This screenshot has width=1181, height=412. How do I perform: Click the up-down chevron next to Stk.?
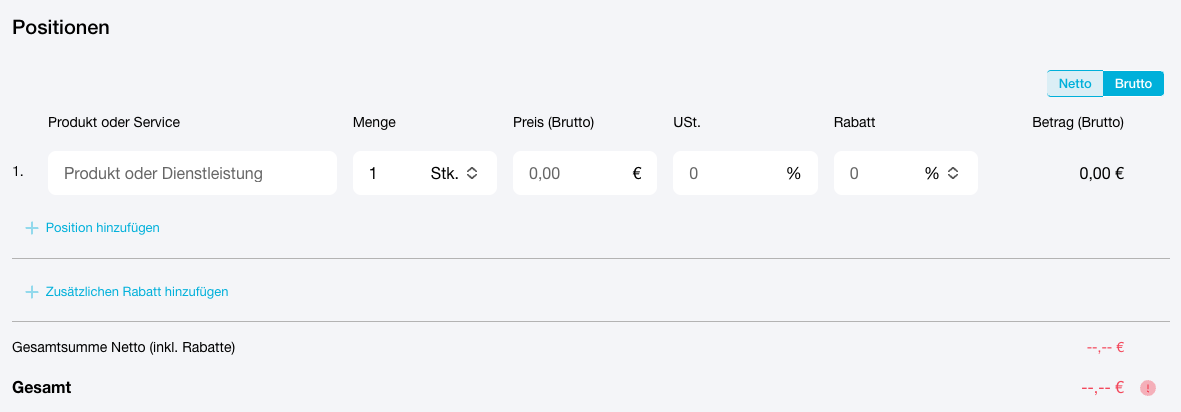click(472, 173)
